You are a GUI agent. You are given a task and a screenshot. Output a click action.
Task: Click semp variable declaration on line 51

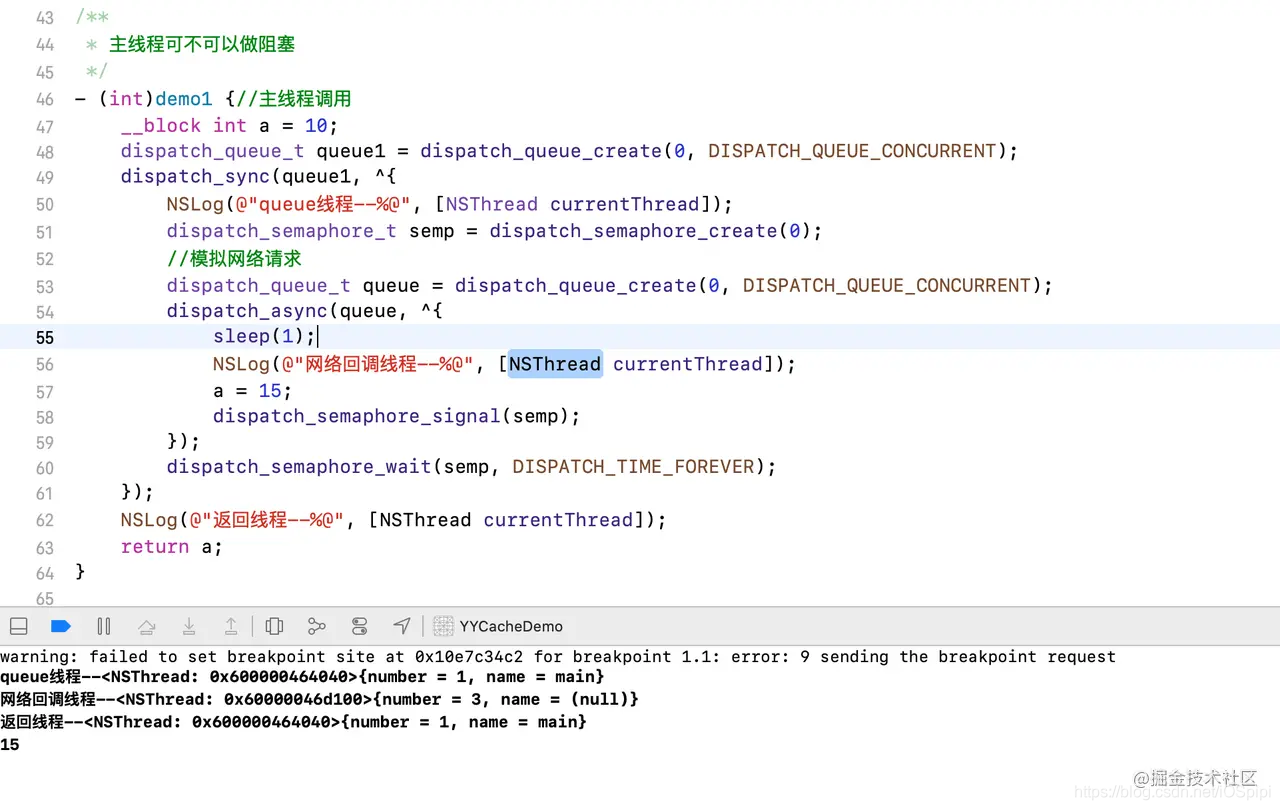coord(432,231)
